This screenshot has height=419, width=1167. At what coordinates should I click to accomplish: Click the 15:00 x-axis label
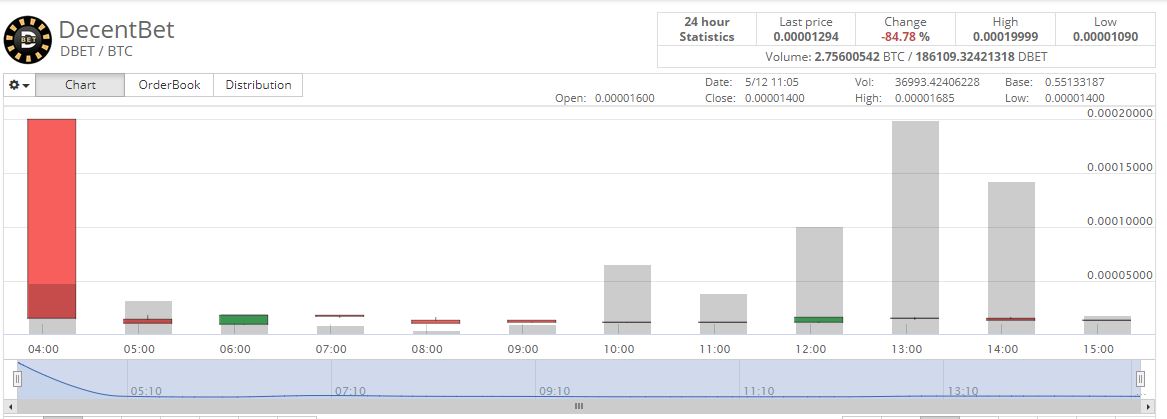1099,349
